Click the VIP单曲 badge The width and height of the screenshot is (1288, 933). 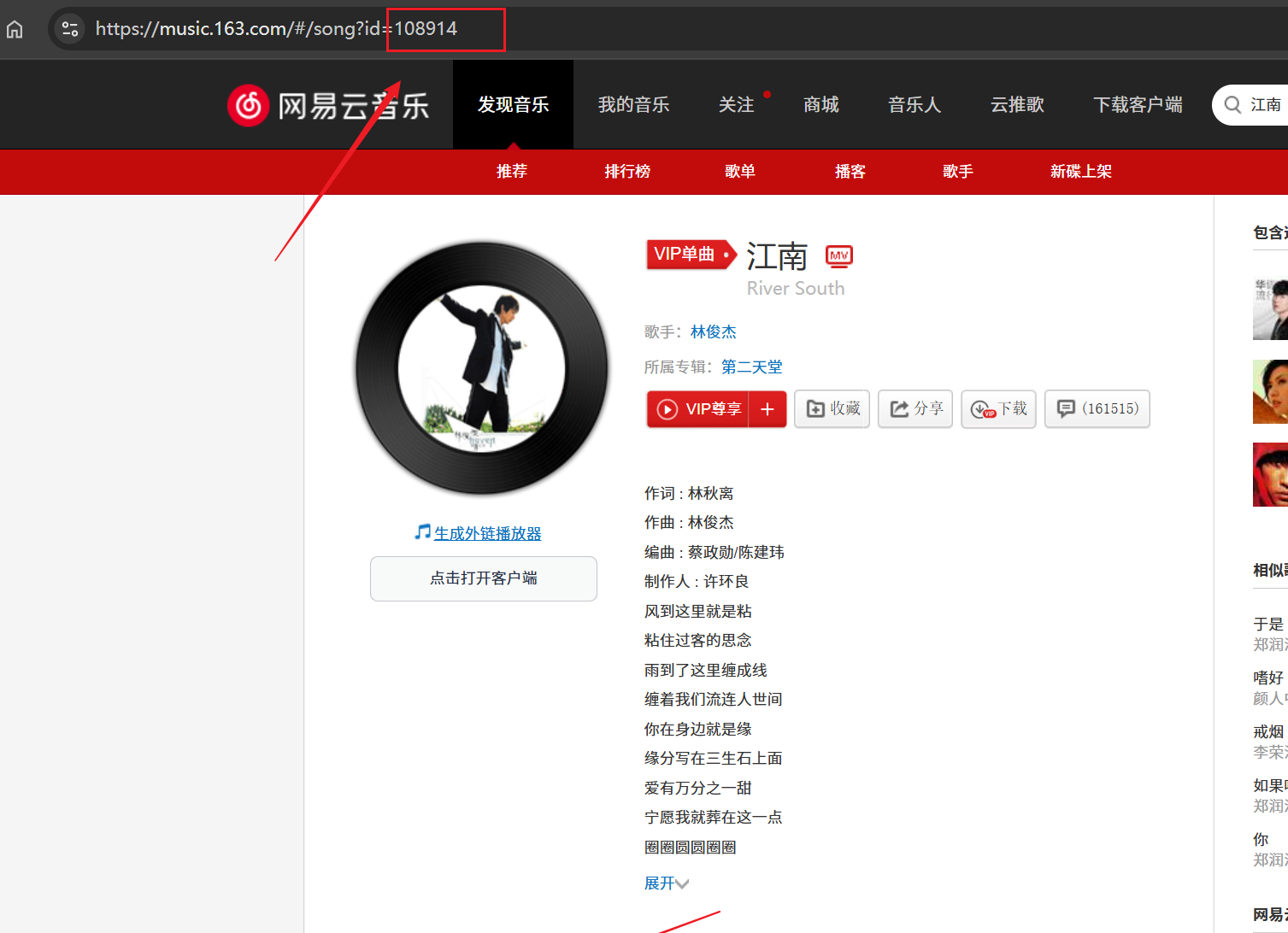pos(691,254)
